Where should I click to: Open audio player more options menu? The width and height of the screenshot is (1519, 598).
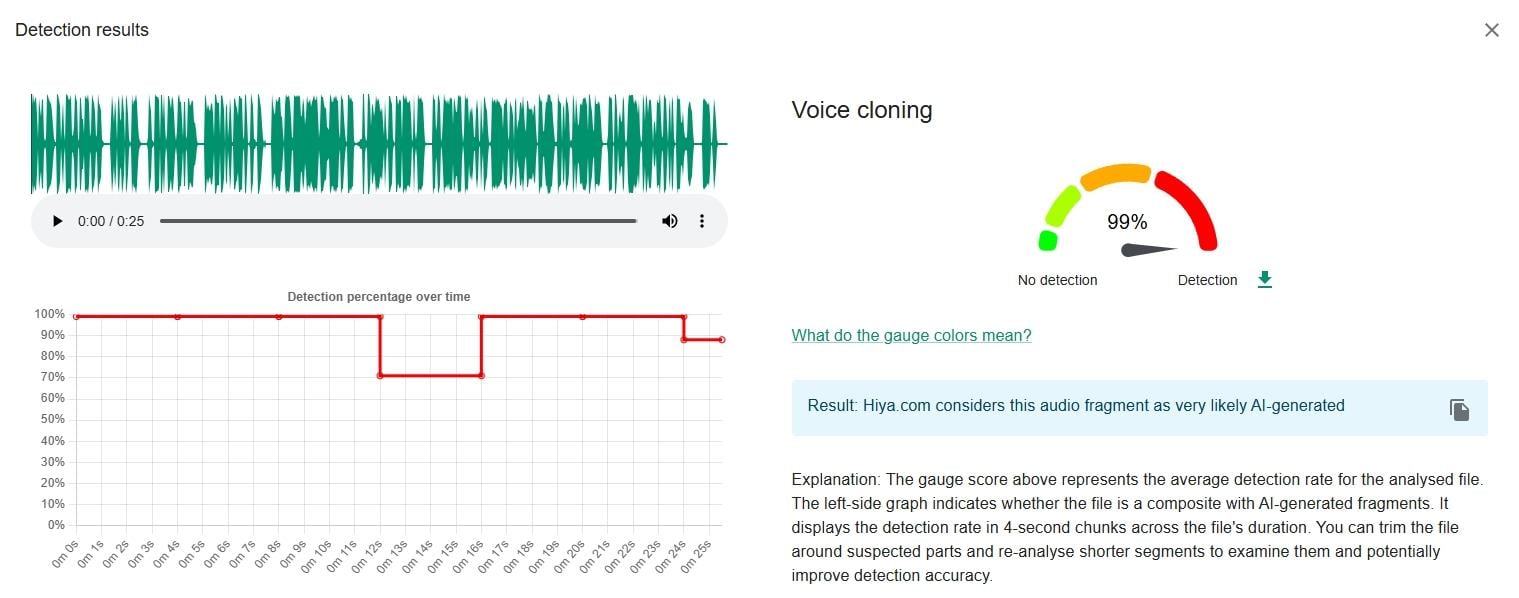702,221
